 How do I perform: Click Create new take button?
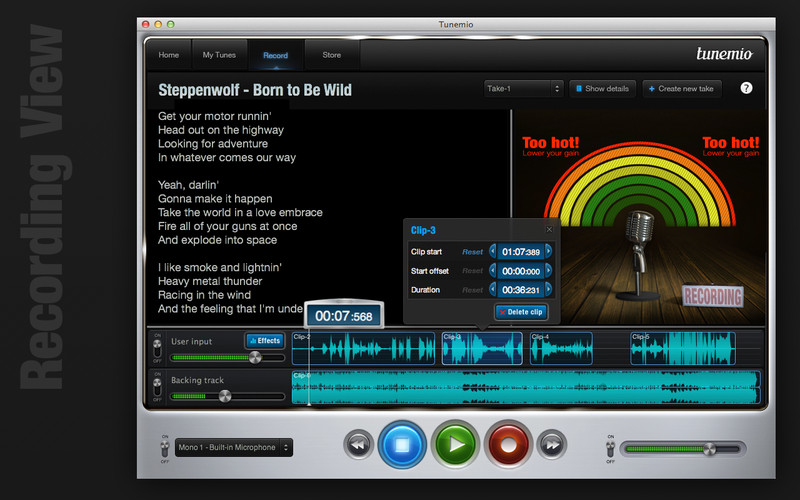coord(681,89)
